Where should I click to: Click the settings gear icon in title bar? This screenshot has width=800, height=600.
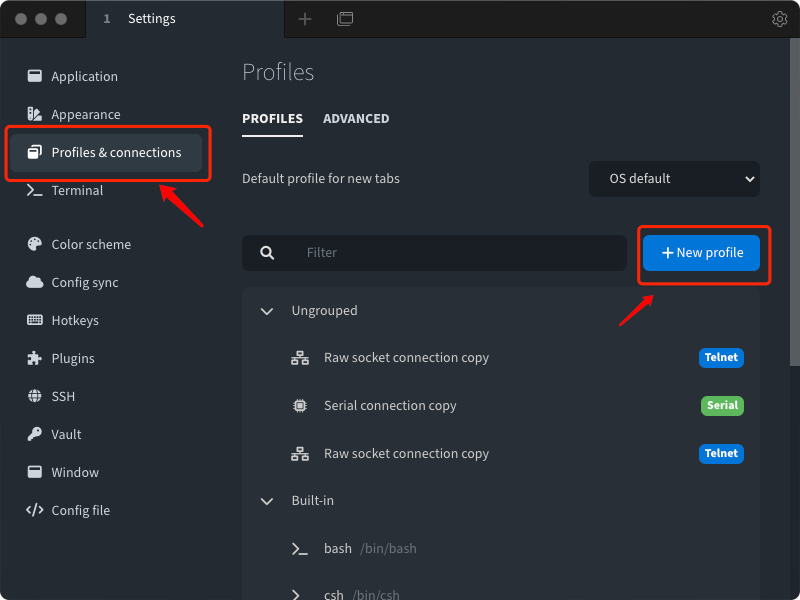[779, 19]
